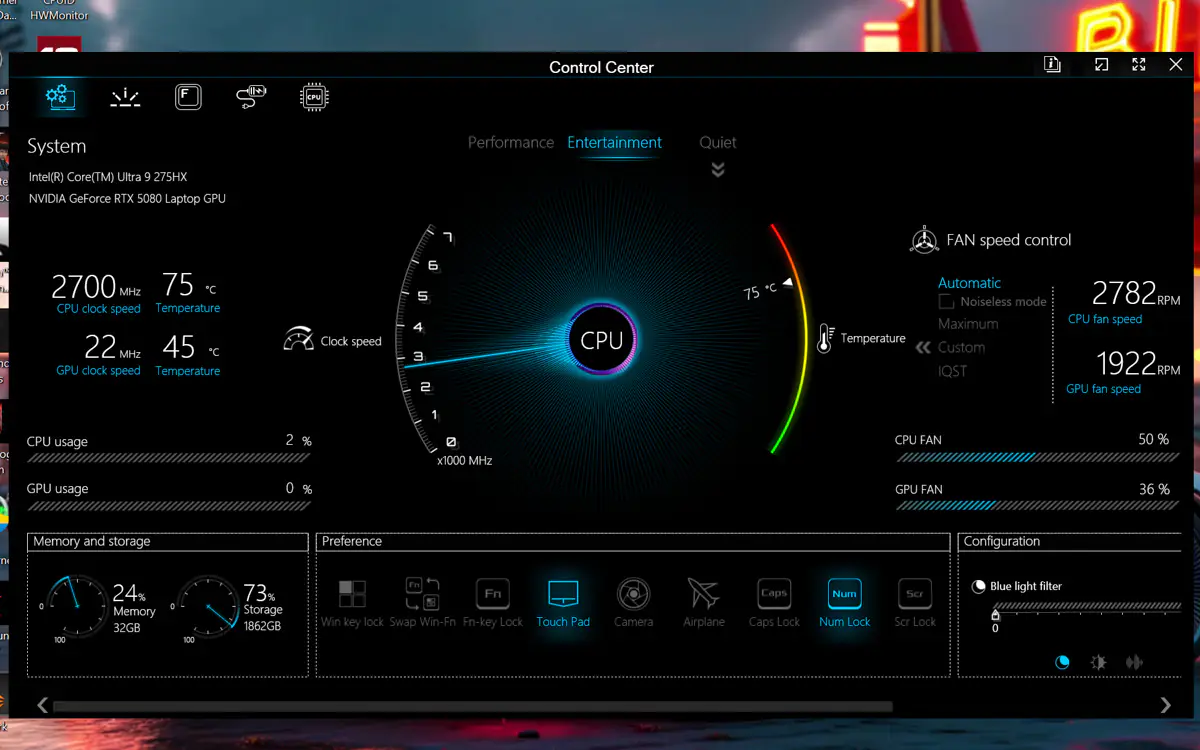Viewport: 1200px width, 750px height.
Task: Enable the Noiseless mode checkbox
Action: tap(946, 301)
